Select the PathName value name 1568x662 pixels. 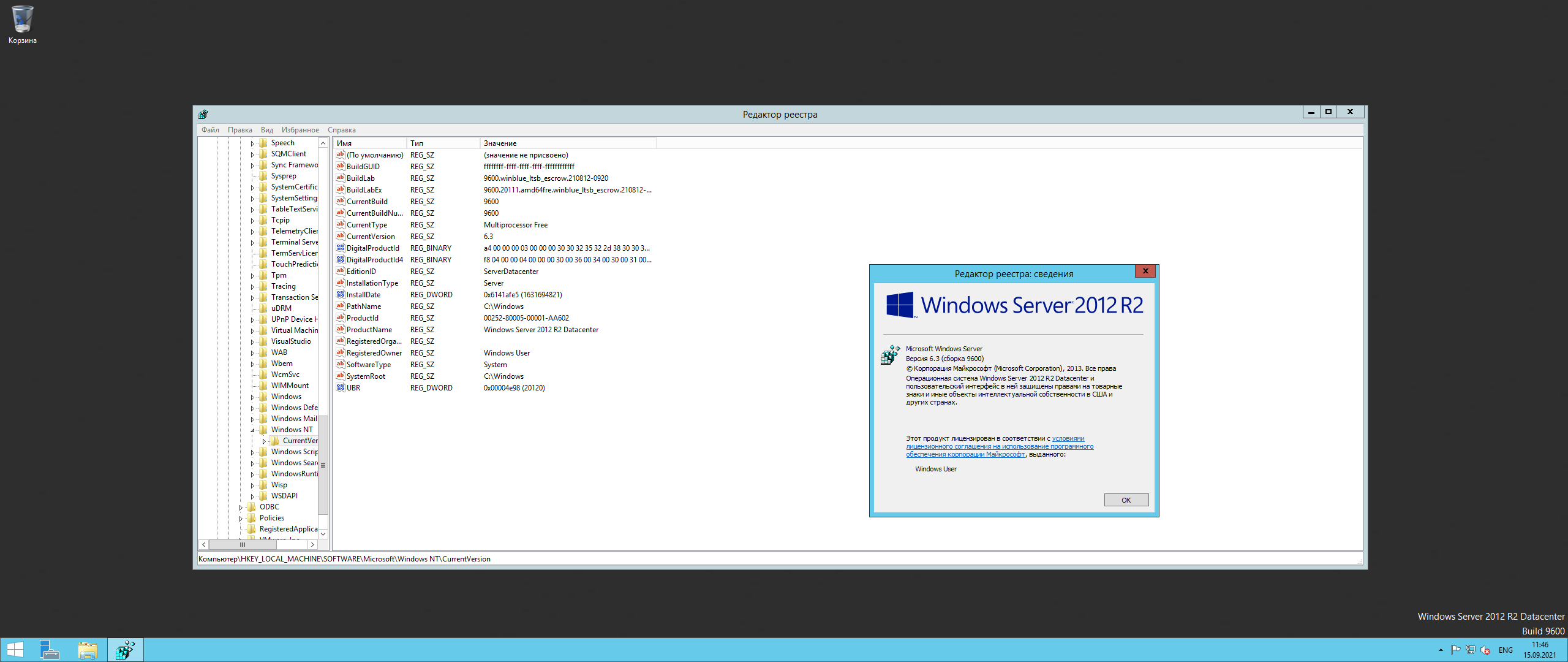(364, 306)
